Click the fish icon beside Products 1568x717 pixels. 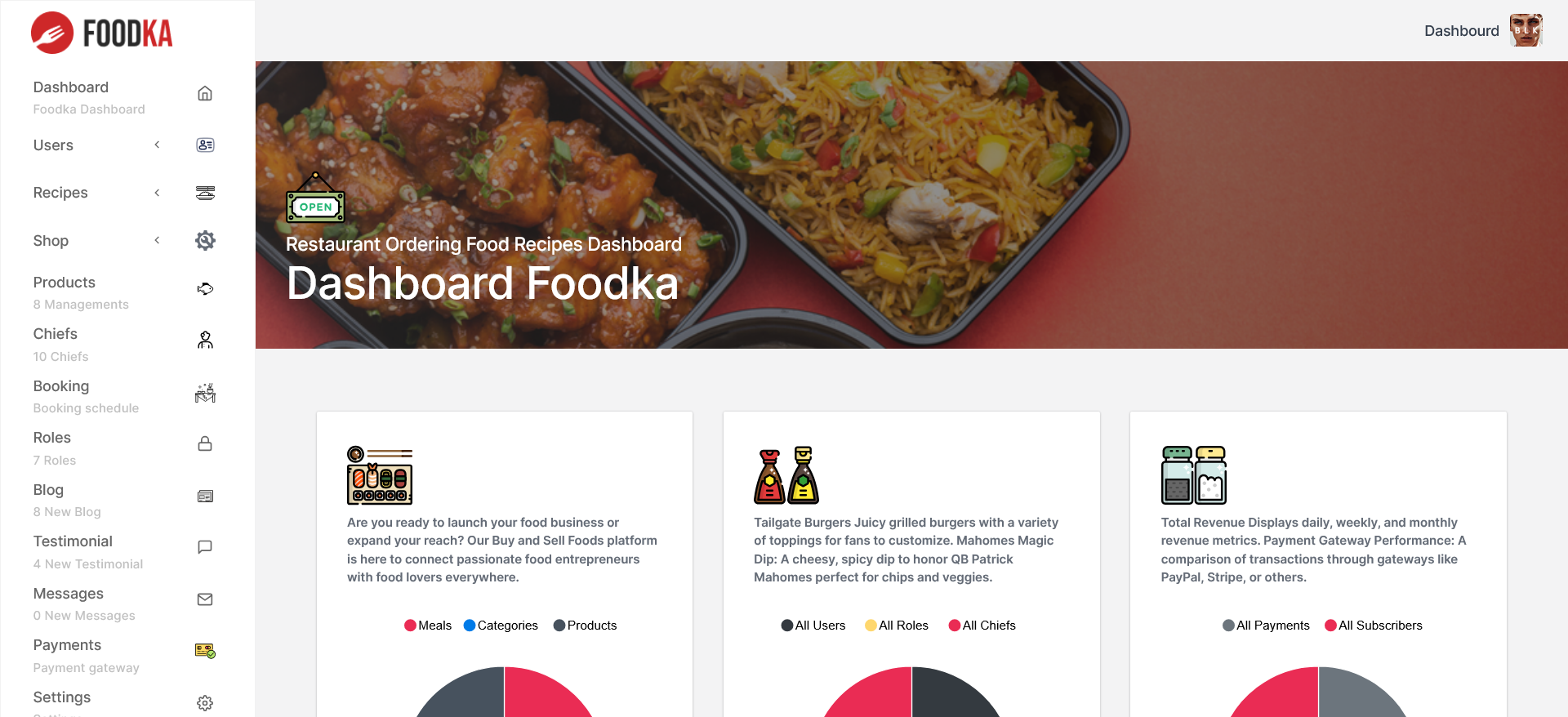pos(205,289)
